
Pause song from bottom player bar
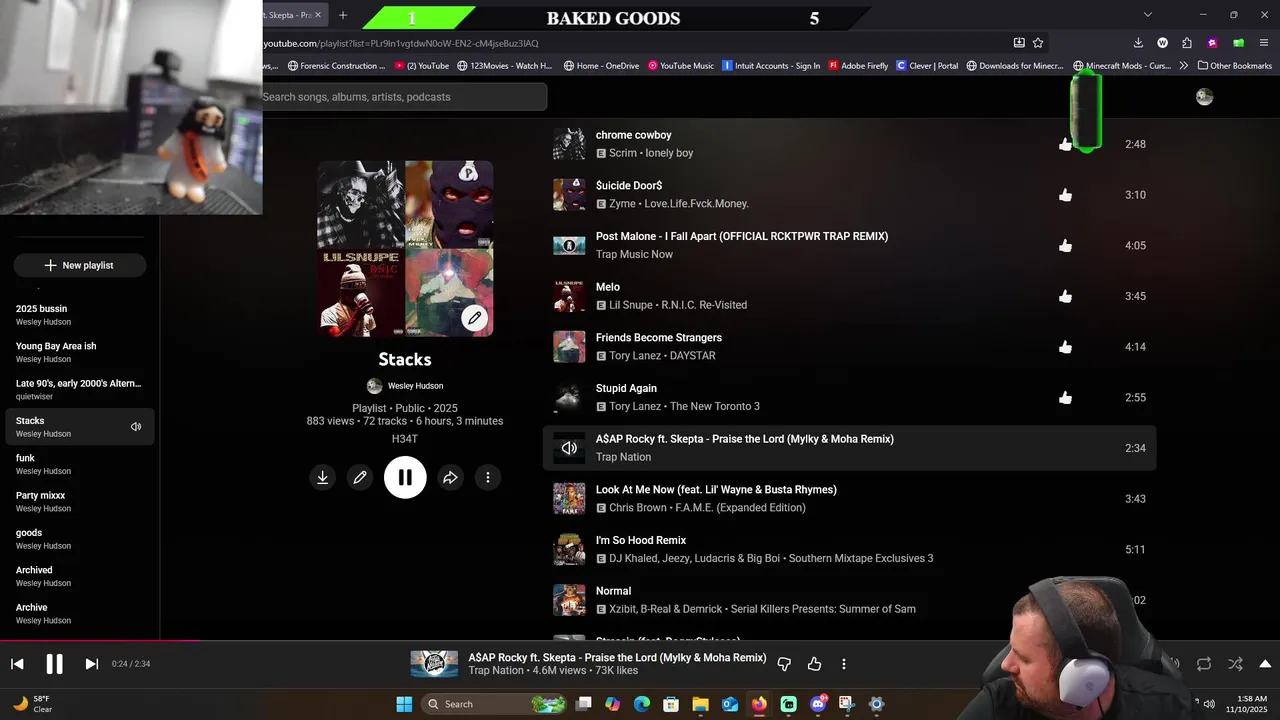click(54, 664)
